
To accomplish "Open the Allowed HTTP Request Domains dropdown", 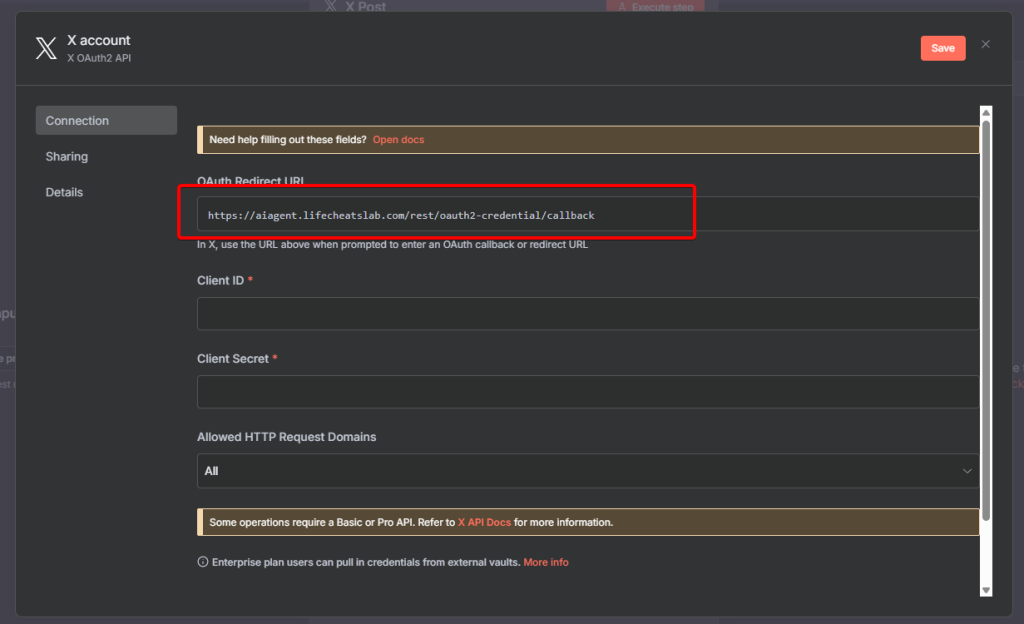I will 587,471.
